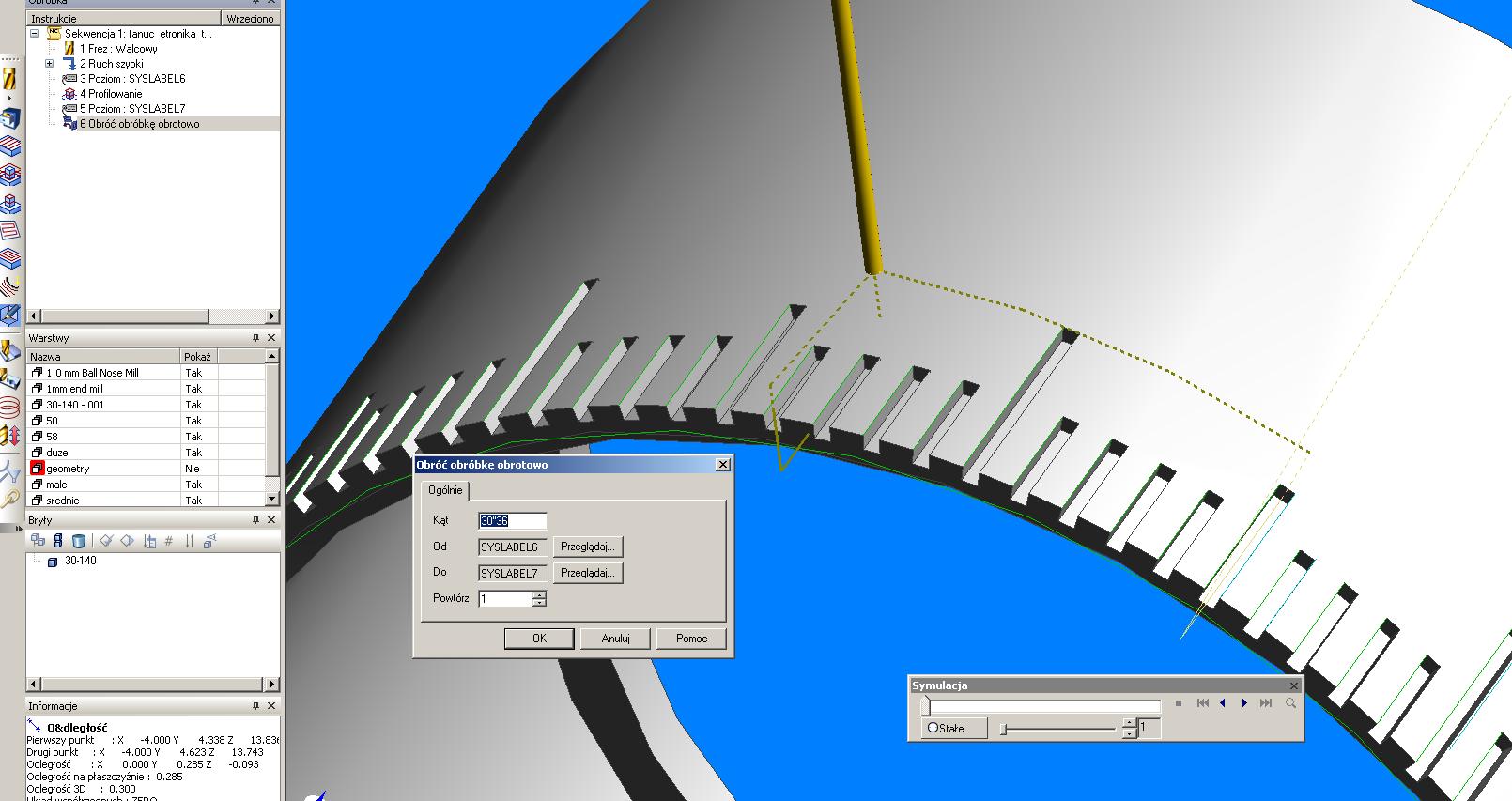
Task: Click the cylinder icon in Bryły toolbar
Action: (79, 540)
